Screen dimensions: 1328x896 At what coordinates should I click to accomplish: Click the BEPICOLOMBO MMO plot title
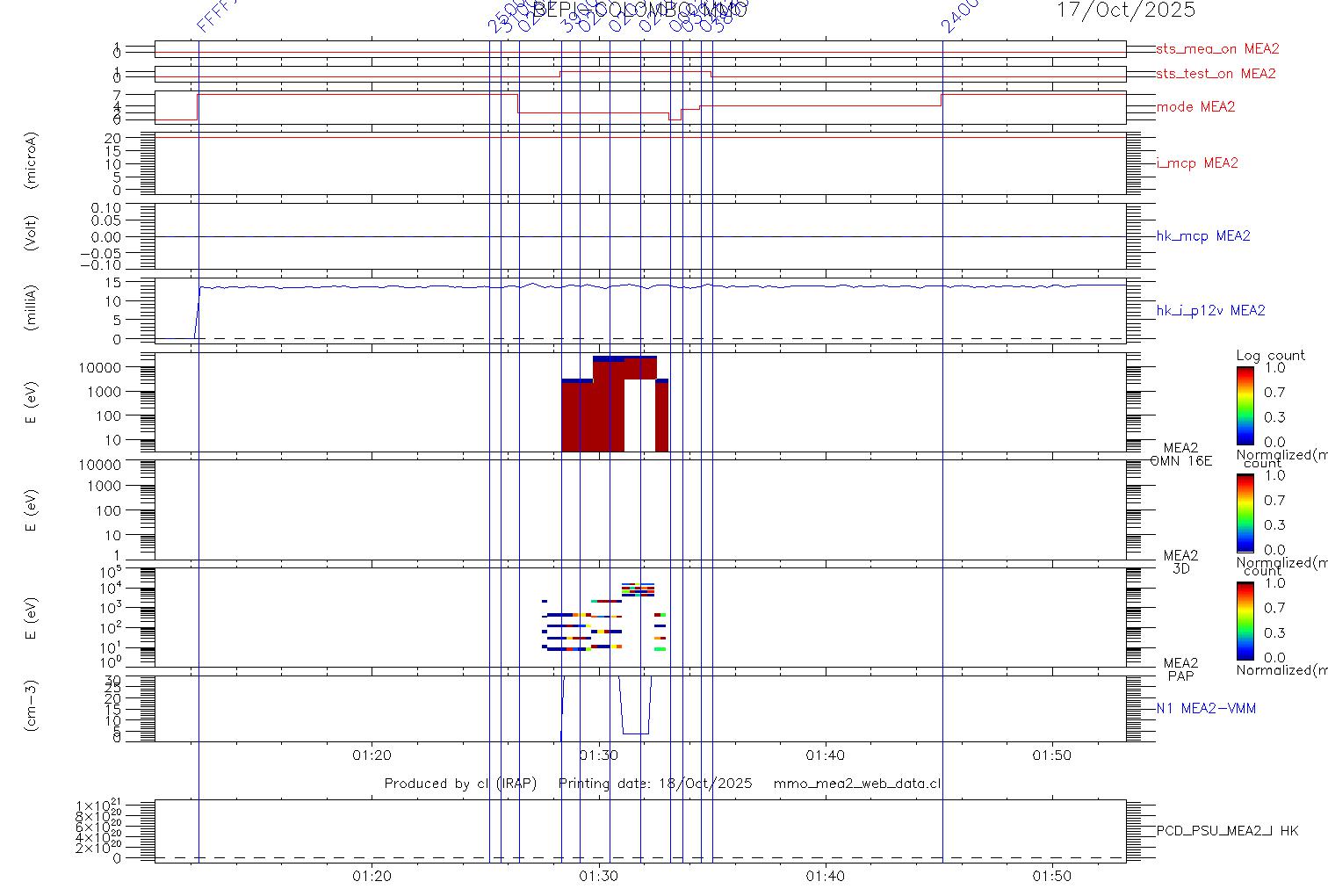coord(639,11)
